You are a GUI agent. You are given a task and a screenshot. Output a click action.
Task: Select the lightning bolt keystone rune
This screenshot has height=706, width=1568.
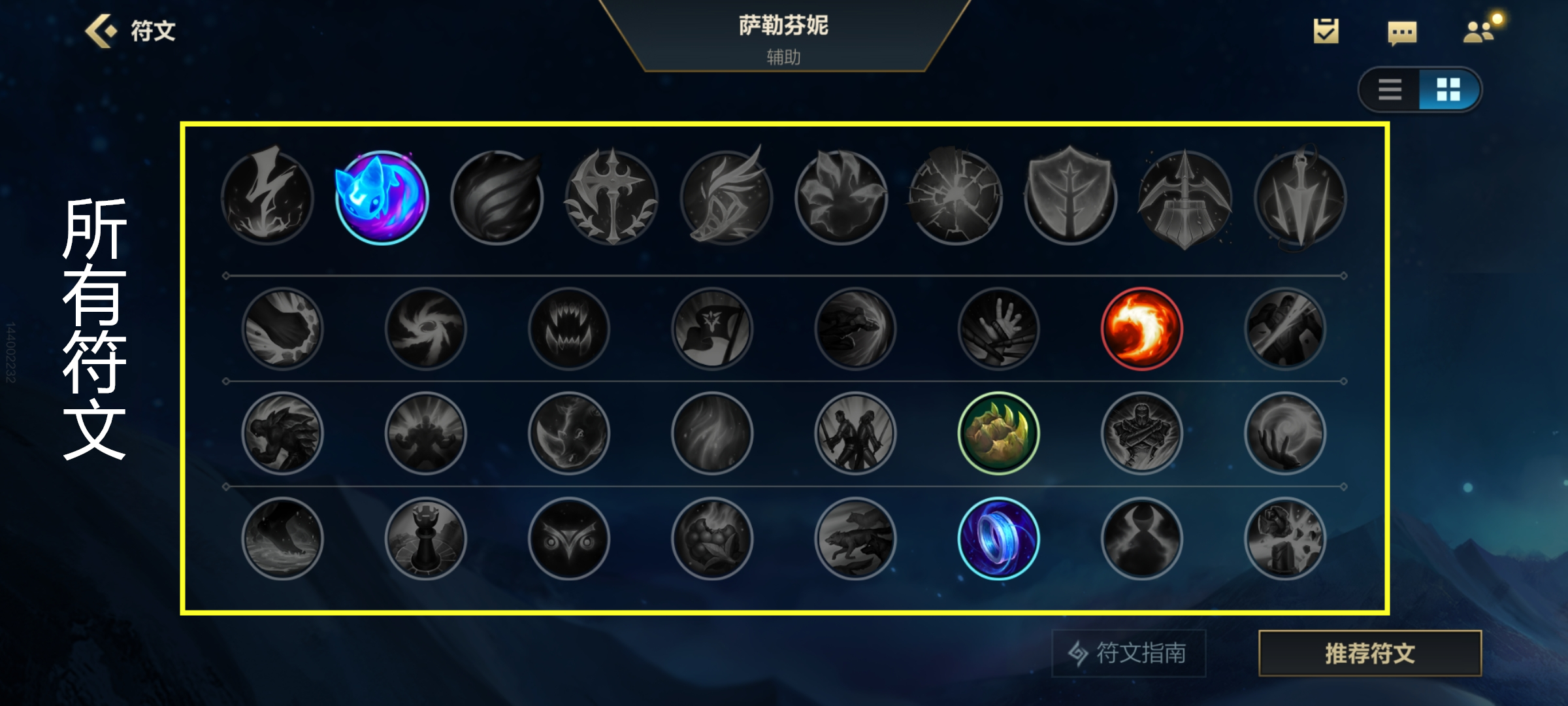tap(267, 197)
